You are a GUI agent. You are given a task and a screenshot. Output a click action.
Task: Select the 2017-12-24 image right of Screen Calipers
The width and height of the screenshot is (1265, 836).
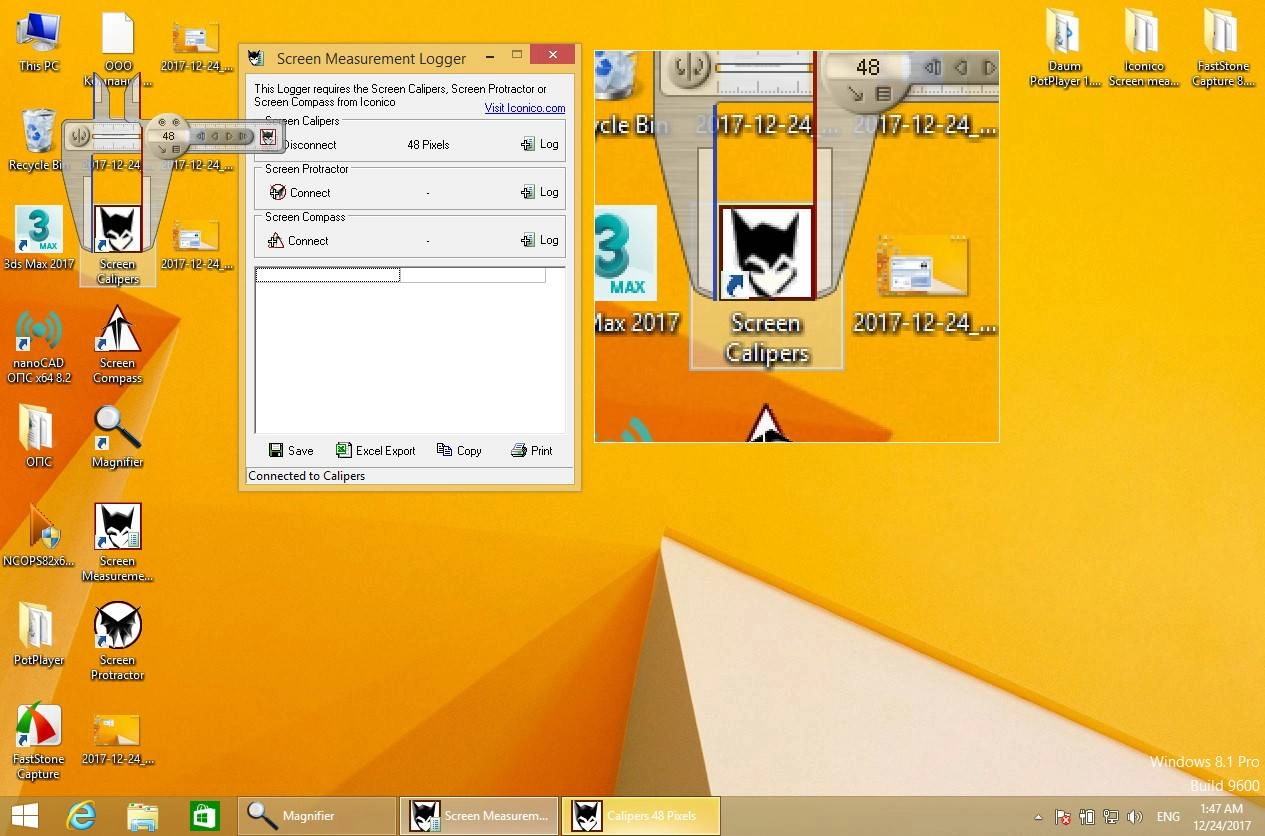click(196, 244)
